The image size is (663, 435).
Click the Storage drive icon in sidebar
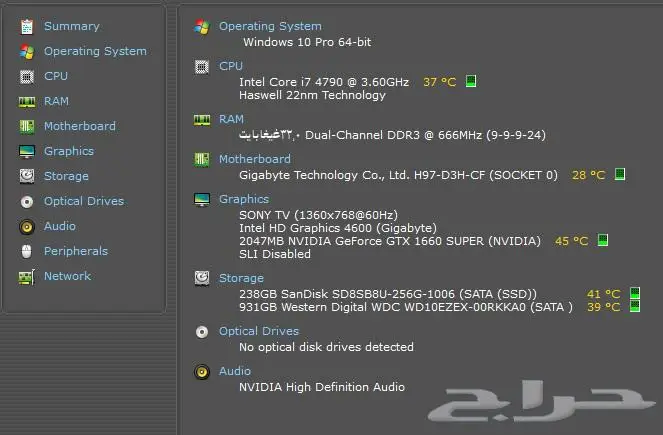coord(26,176)
